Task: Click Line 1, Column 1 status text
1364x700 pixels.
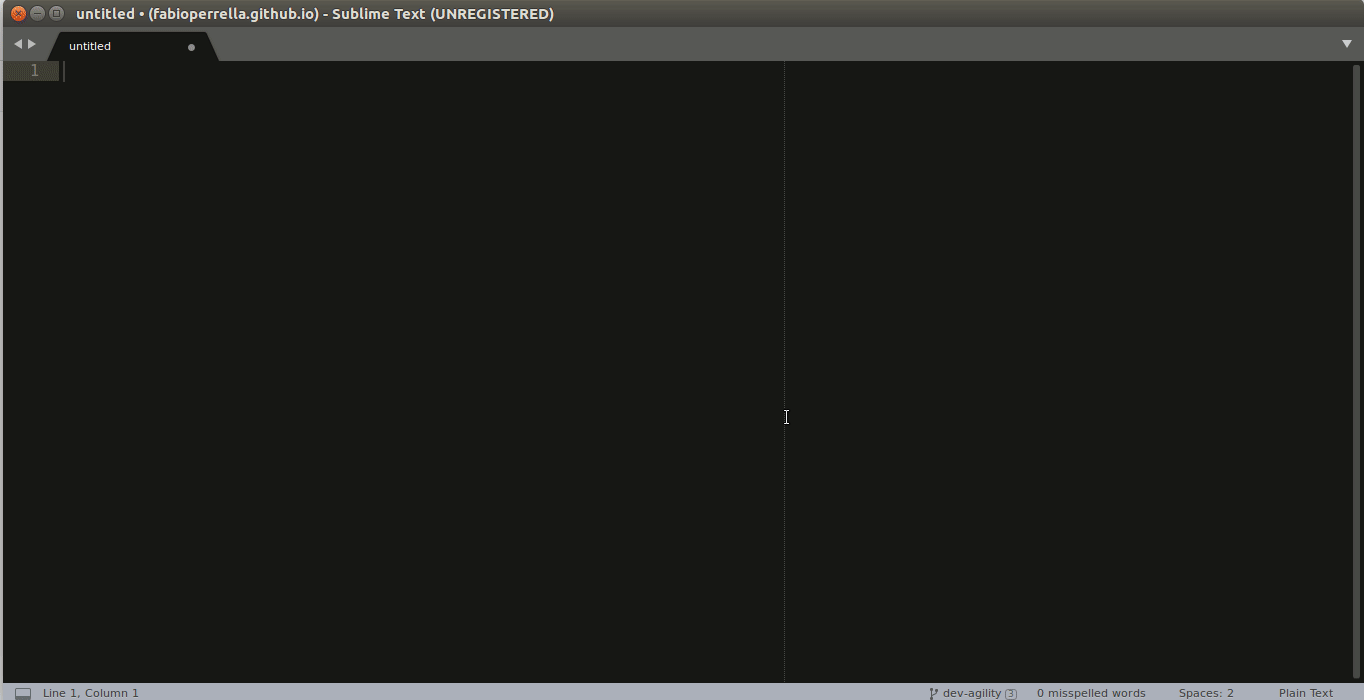Action: click(91, 693)
